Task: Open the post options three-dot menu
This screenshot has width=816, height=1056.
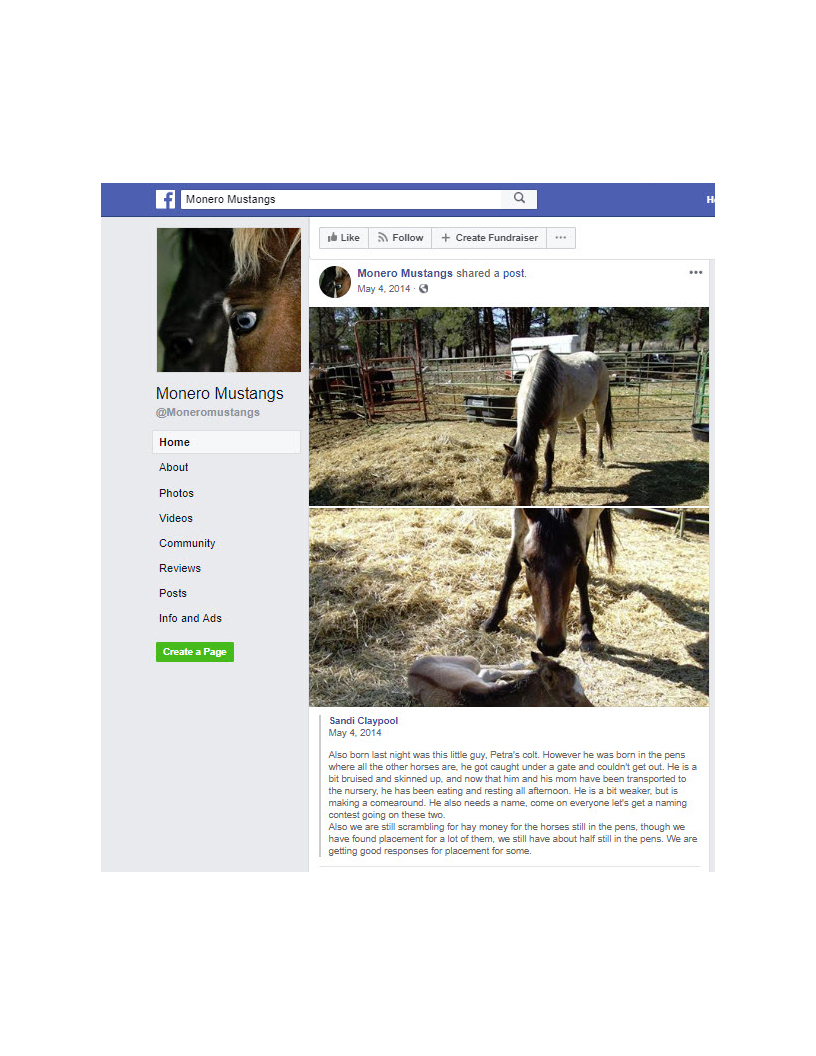Action: click(695, 273)
